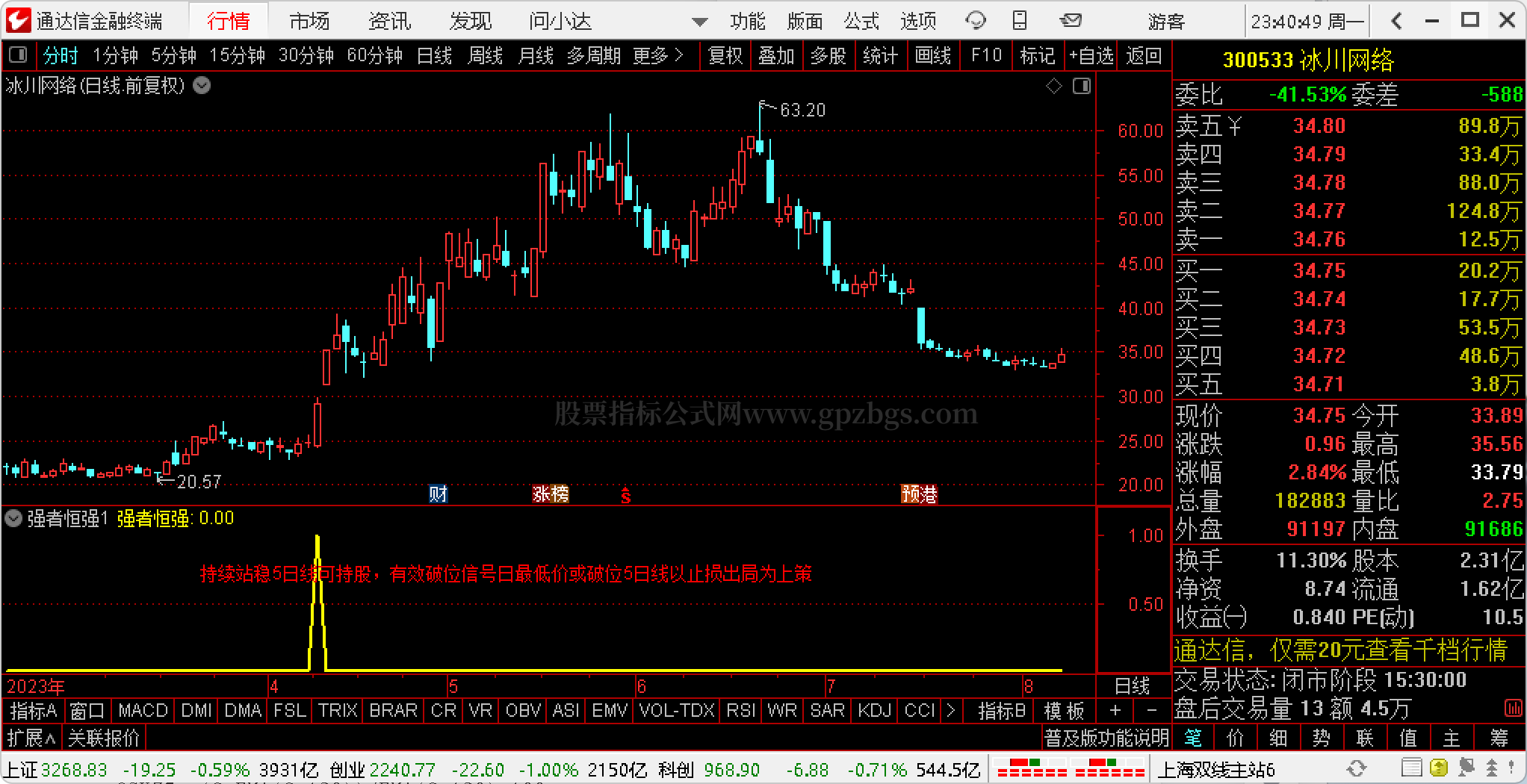Click the status bar refresh arrows icon
1527x784 pixels.
pos(1356,768)
